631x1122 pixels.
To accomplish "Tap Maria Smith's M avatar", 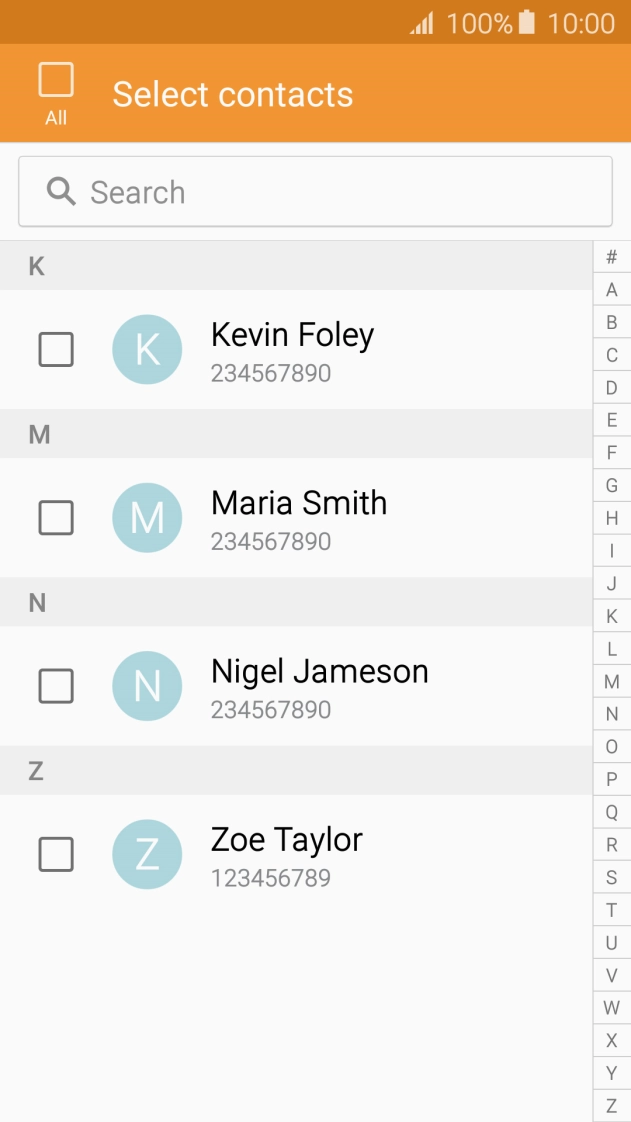I will coord(147,518).
